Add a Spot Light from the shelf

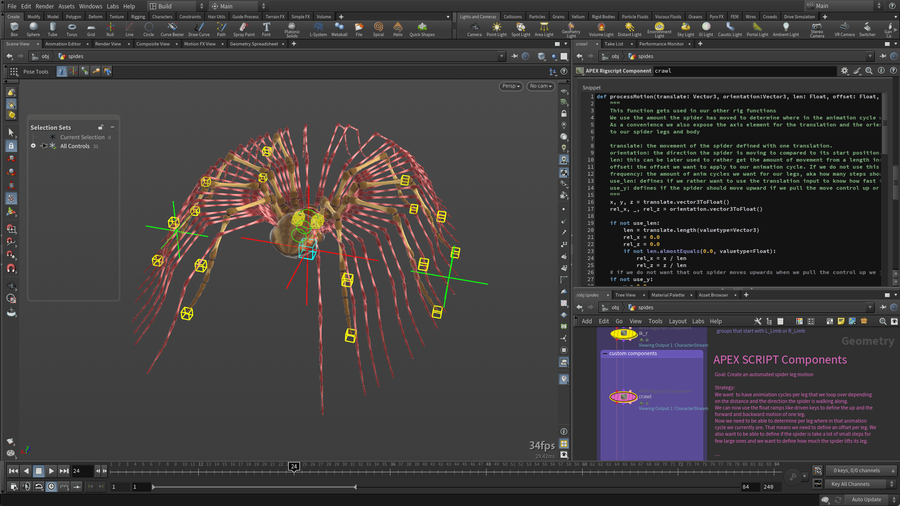(521, 29)
